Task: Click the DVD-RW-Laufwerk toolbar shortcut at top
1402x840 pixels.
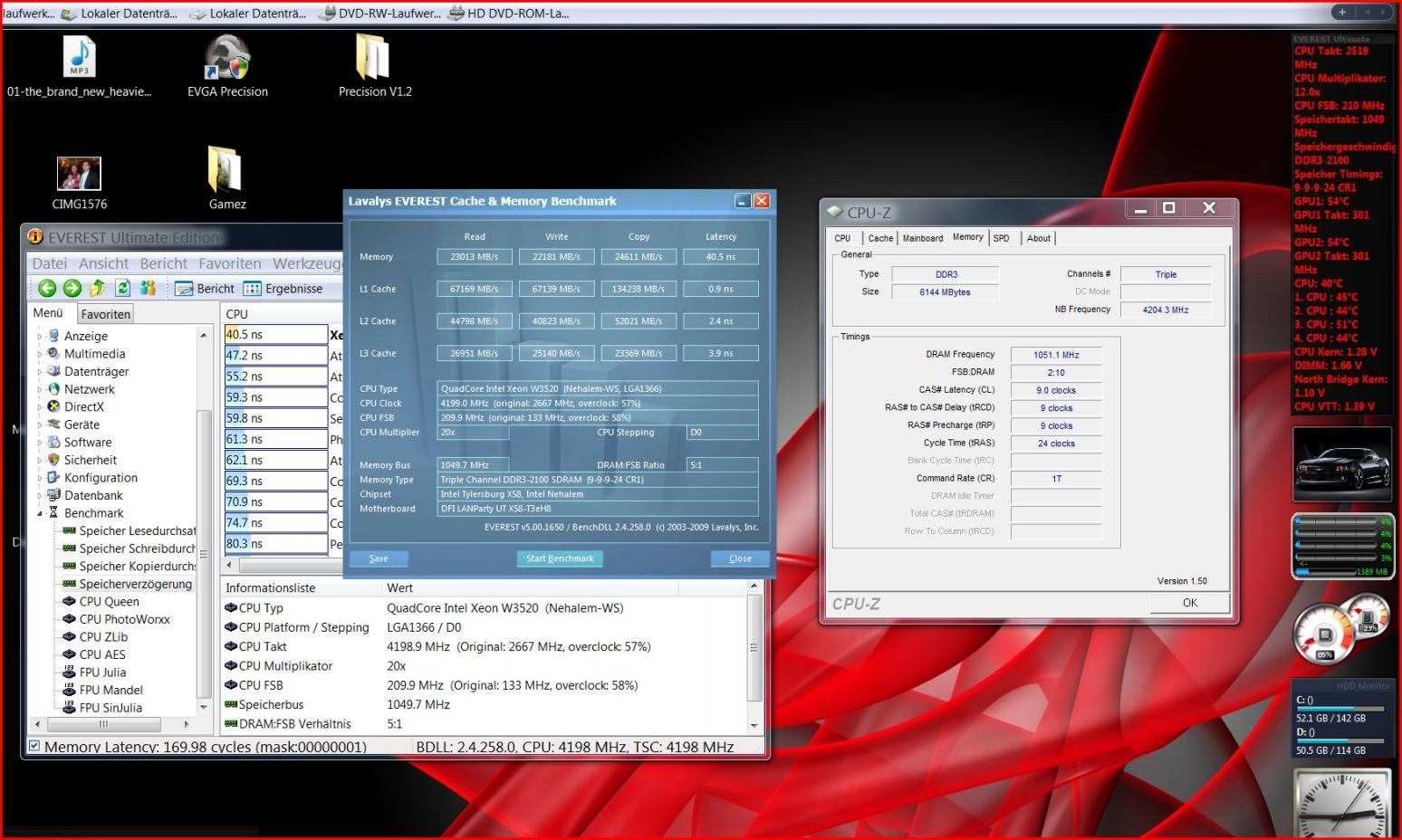Action: (x=379, y=14)
